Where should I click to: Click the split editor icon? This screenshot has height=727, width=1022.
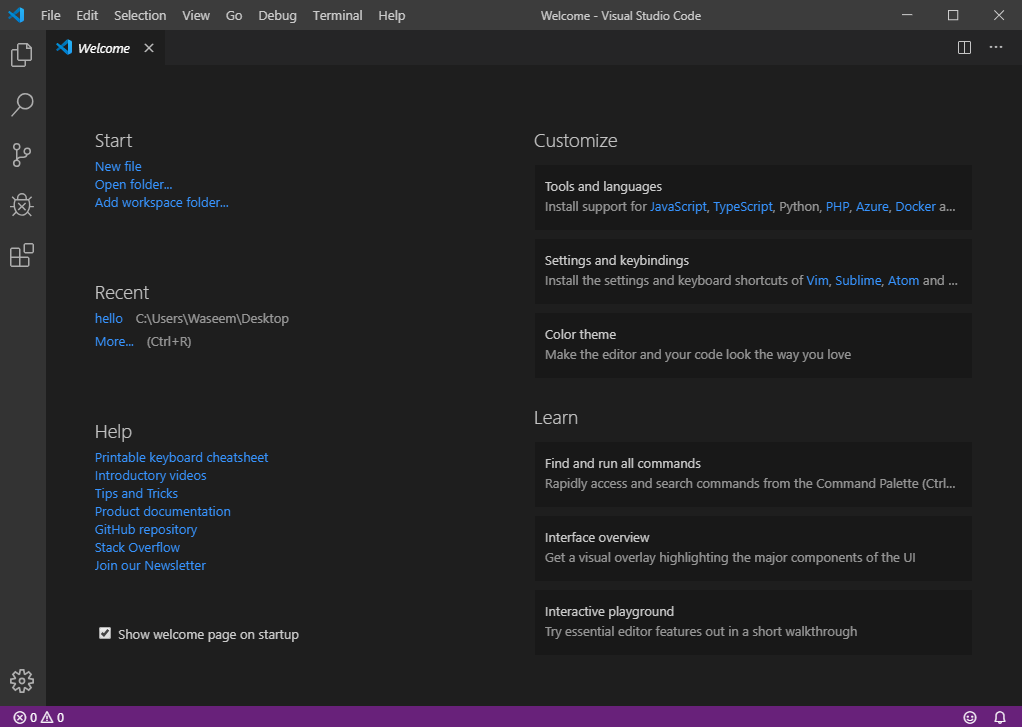tap(964, 48)
